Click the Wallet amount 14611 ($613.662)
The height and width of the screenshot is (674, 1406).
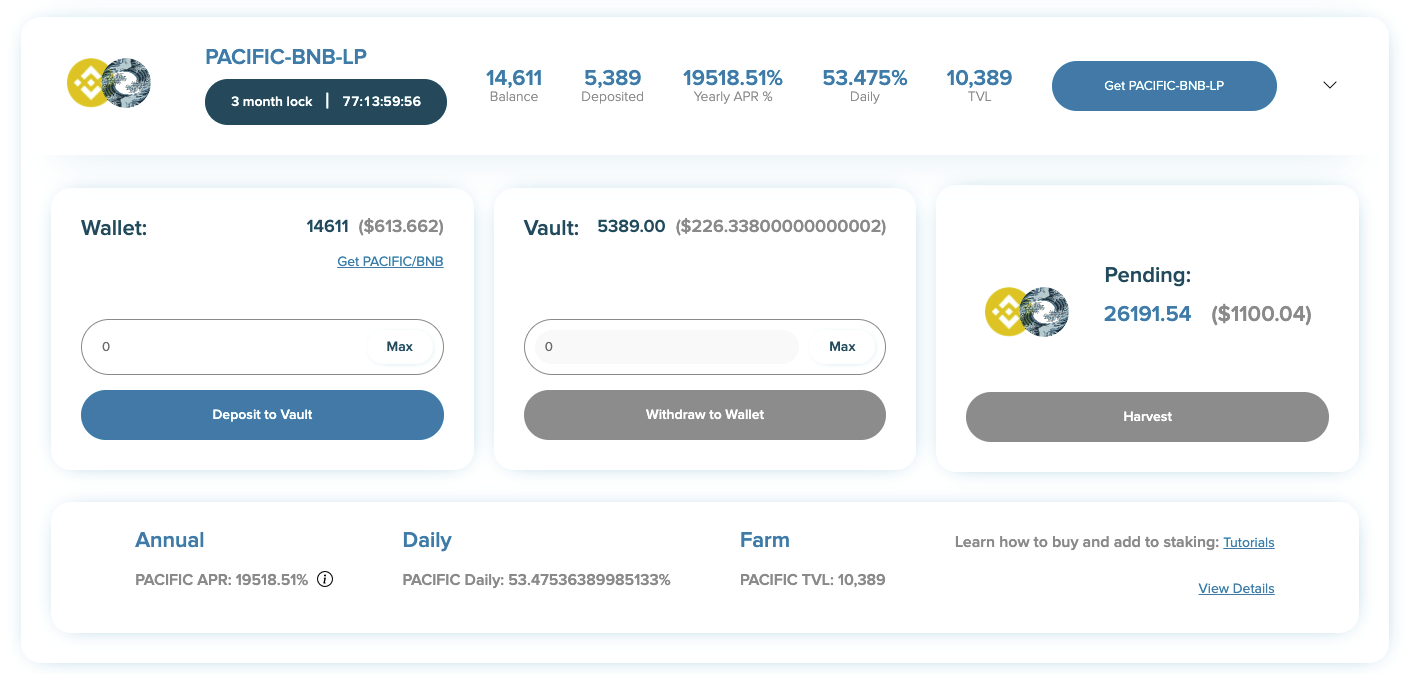coord(375,227)
